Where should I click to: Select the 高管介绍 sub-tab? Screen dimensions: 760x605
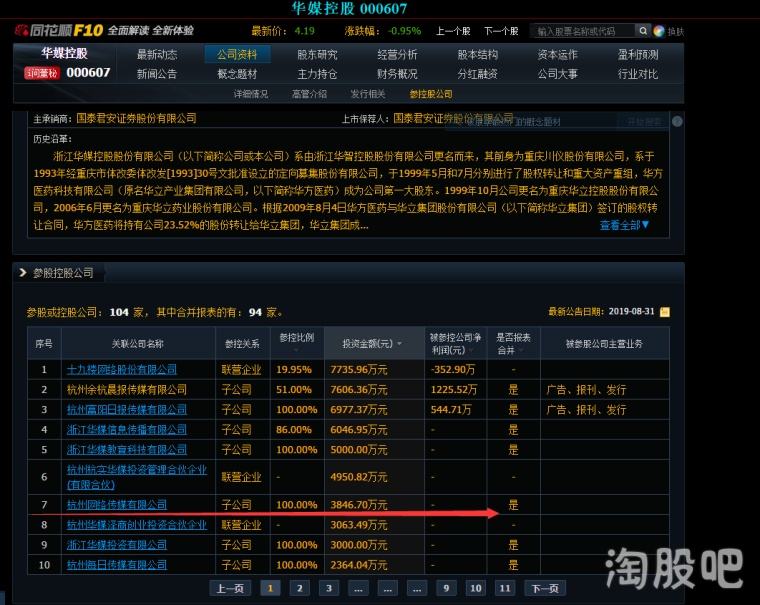[309, 94]
